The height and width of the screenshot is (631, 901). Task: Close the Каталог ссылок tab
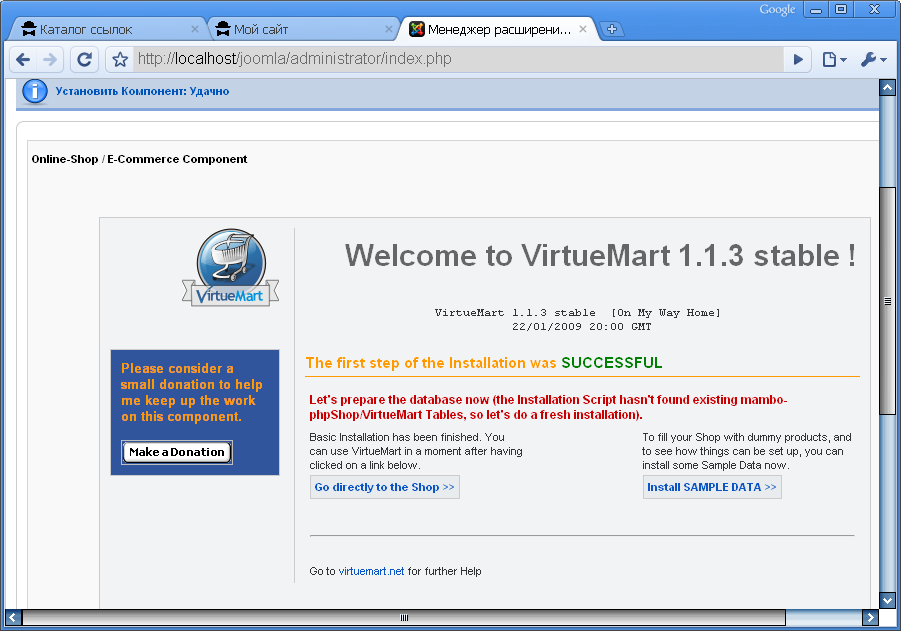tap(195, 29)
